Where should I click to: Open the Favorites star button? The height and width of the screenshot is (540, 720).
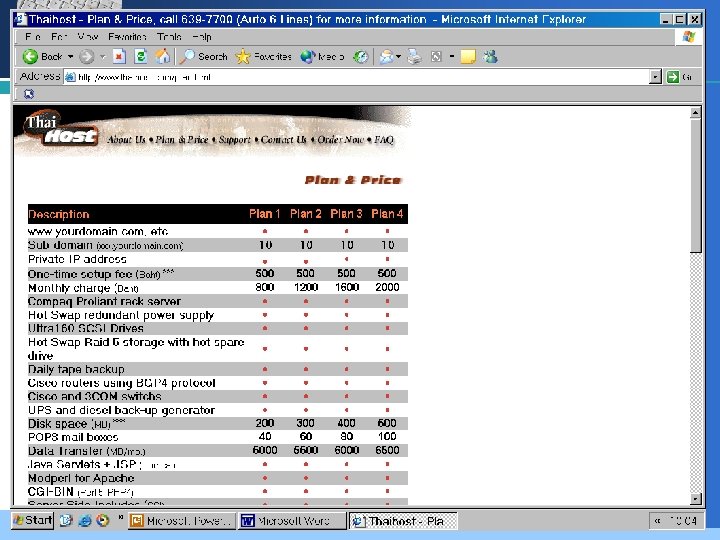[264, 56]
